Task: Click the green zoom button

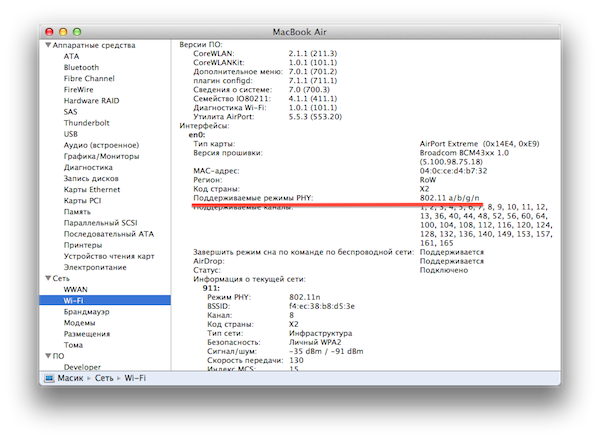Action: click(77, 32)
